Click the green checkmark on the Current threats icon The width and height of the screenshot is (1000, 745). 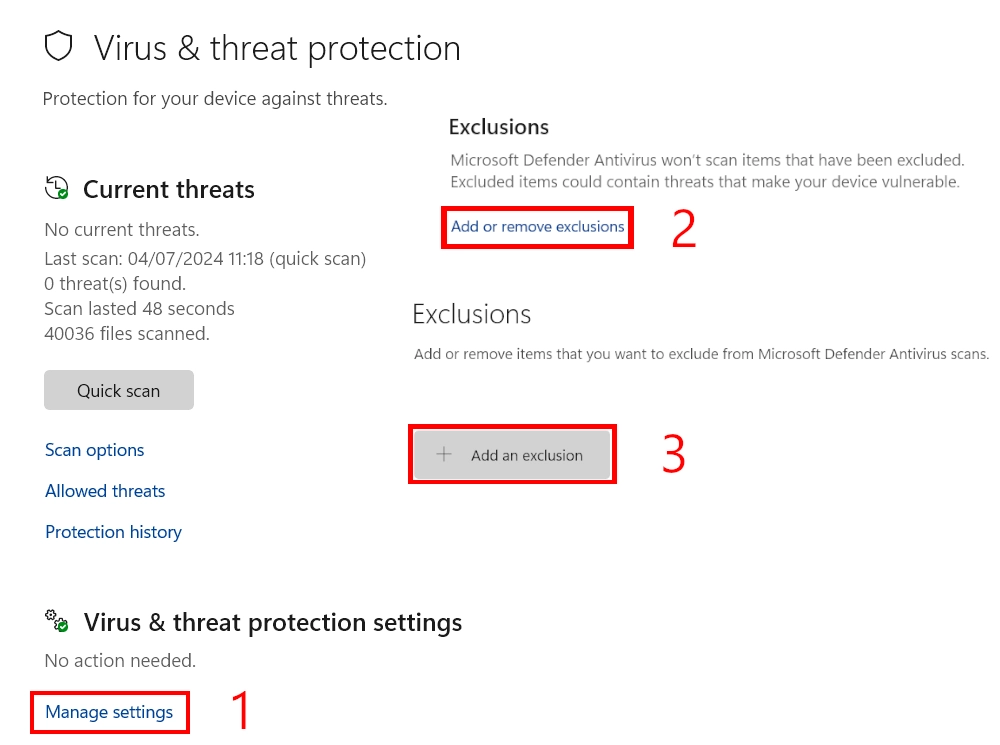tap(64, 195)
